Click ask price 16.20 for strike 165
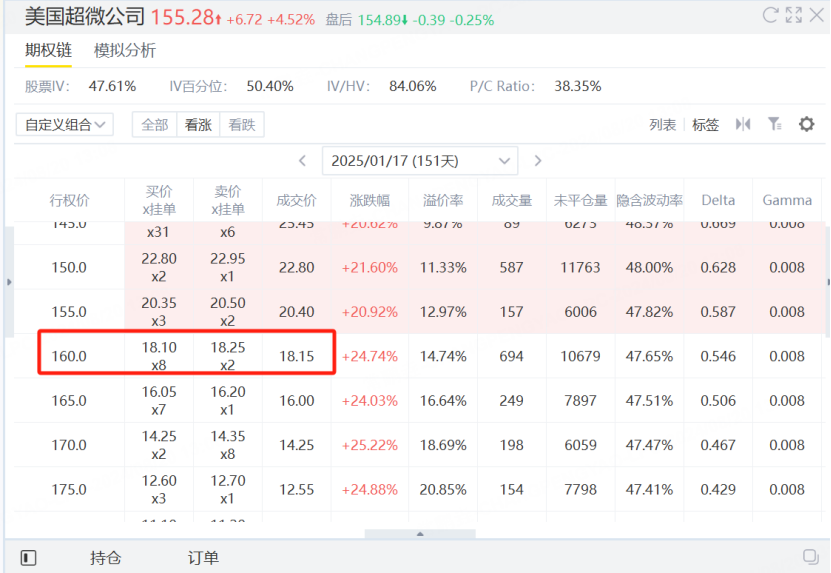831x573 pixels. coord(228,392)
